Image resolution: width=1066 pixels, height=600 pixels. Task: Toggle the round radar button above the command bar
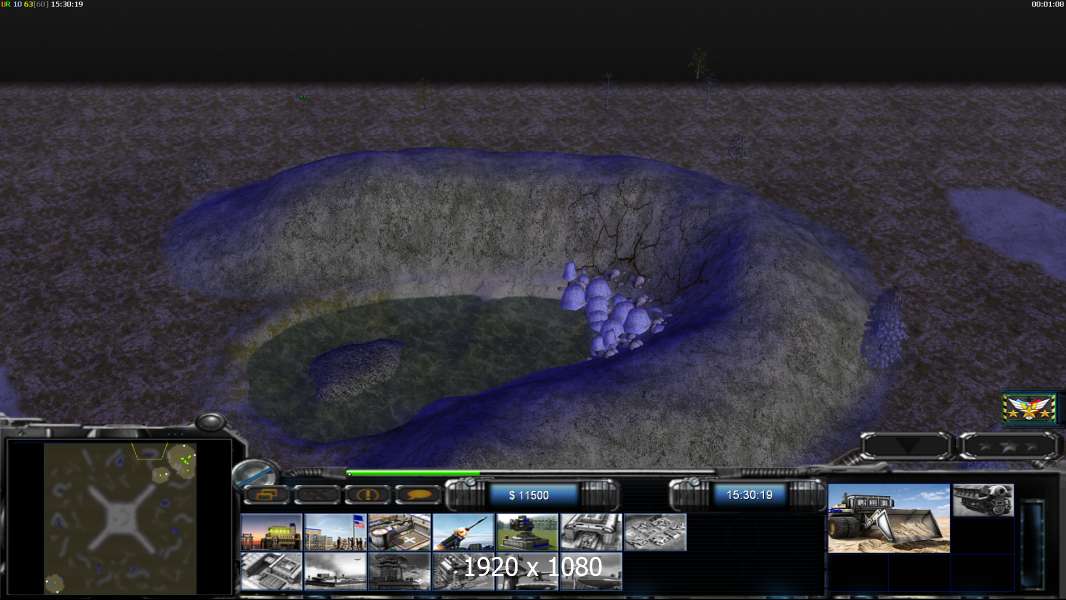(x=254, y=474)
